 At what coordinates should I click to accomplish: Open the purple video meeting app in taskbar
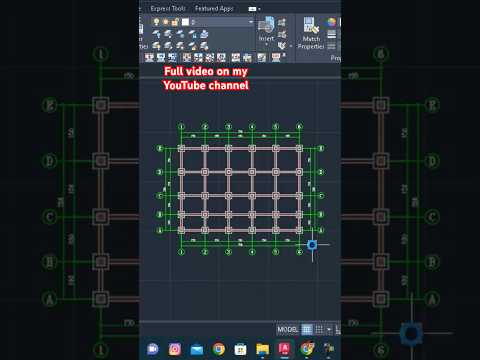click(x=153, y=349)
